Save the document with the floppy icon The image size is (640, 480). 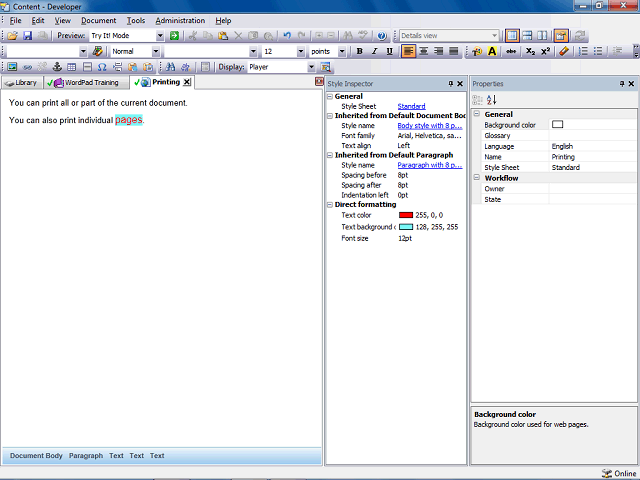(x=27, y=36)
